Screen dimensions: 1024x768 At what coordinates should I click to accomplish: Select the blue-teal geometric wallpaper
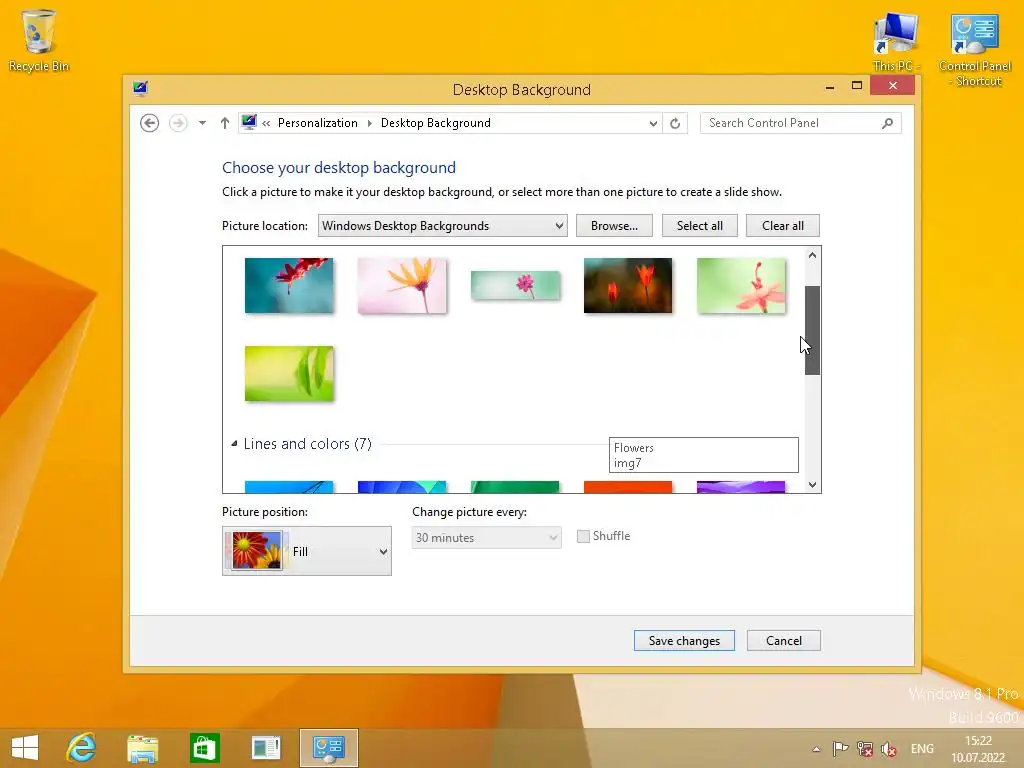402,487
